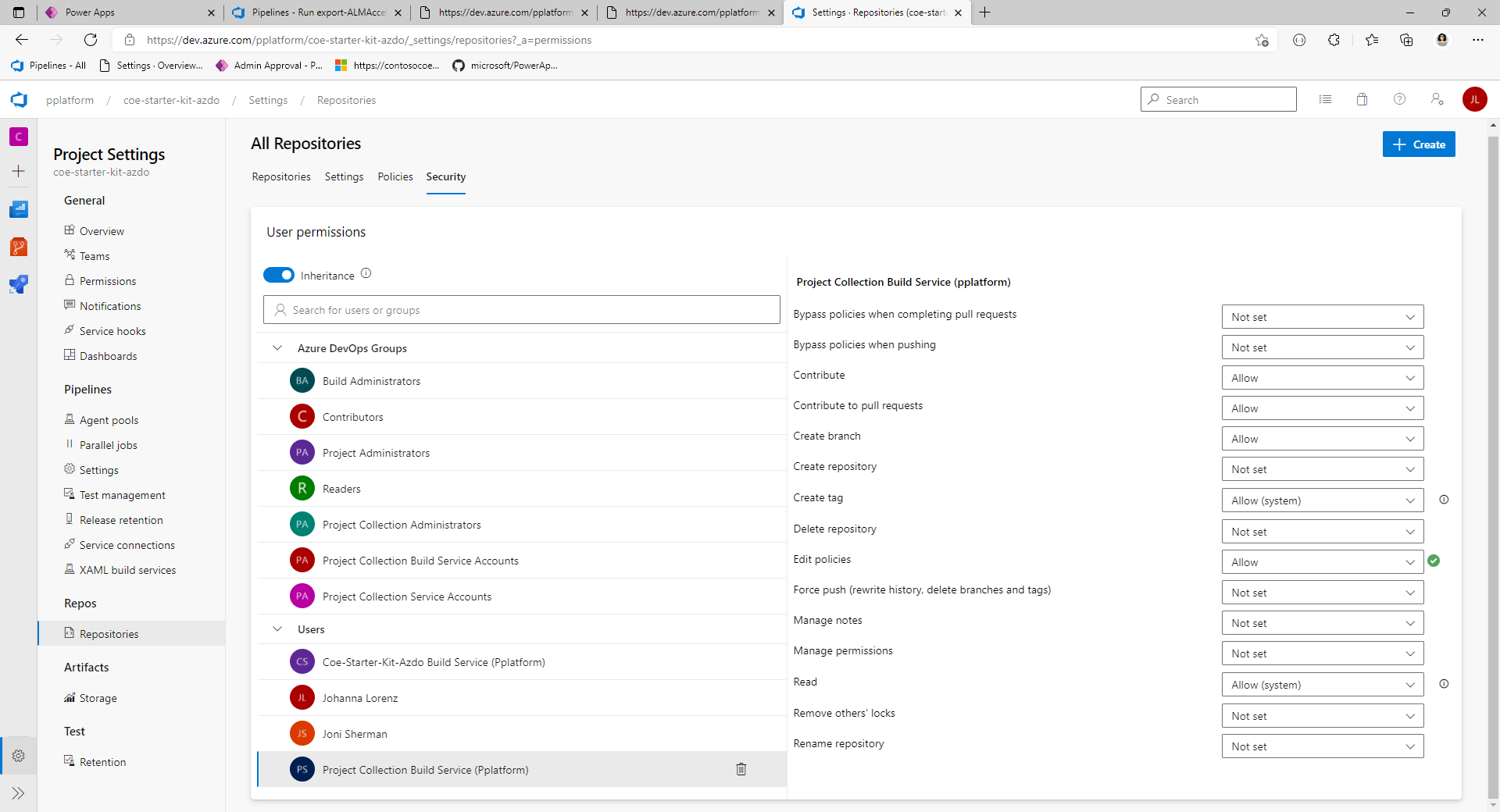Open the user settings icon in header
This screenshot has width=1500, height=812.
click(x=1437, y=99)
